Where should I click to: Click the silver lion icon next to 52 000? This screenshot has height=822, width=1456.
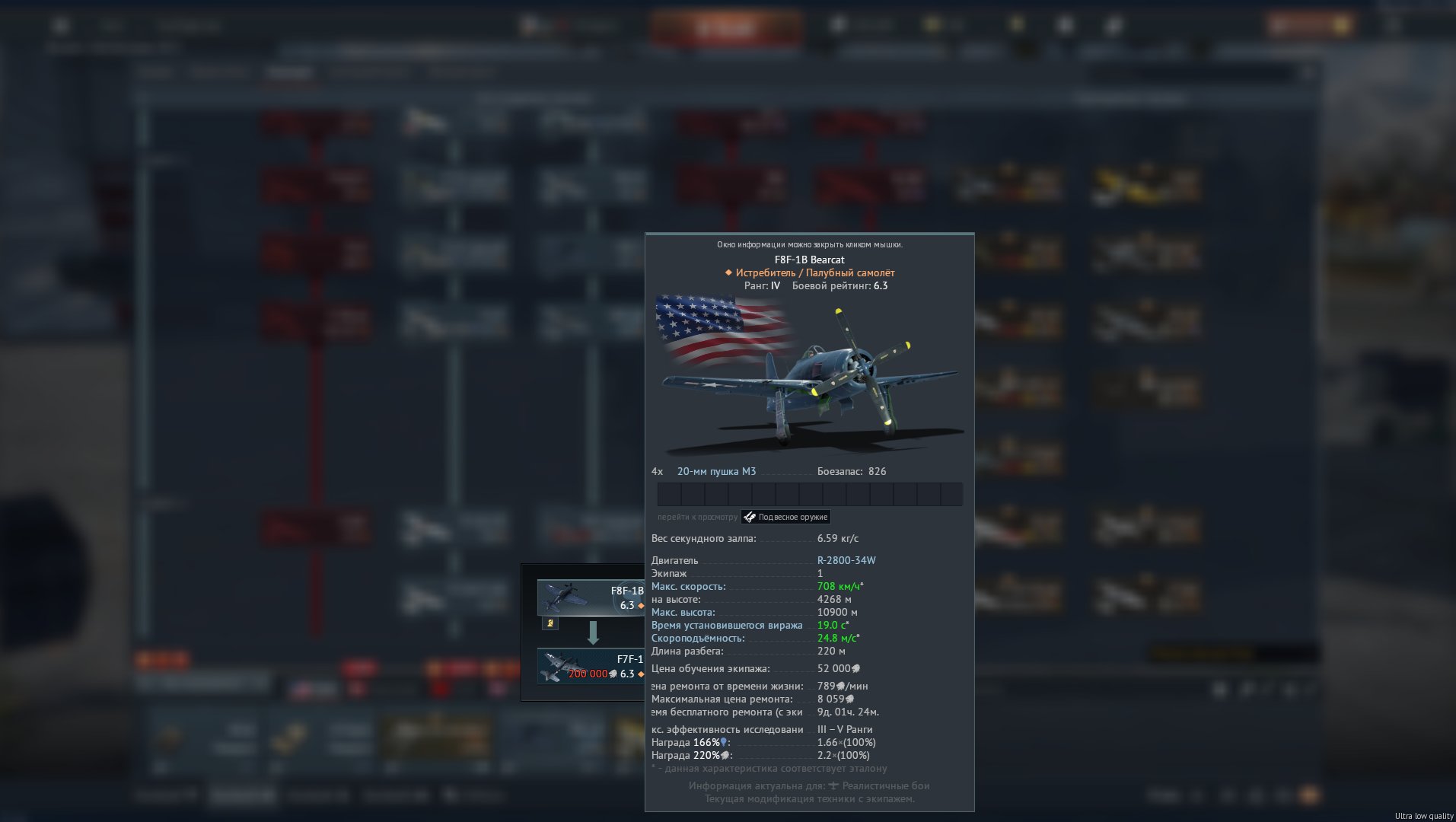pyautogui.click(x=855, y=669)
